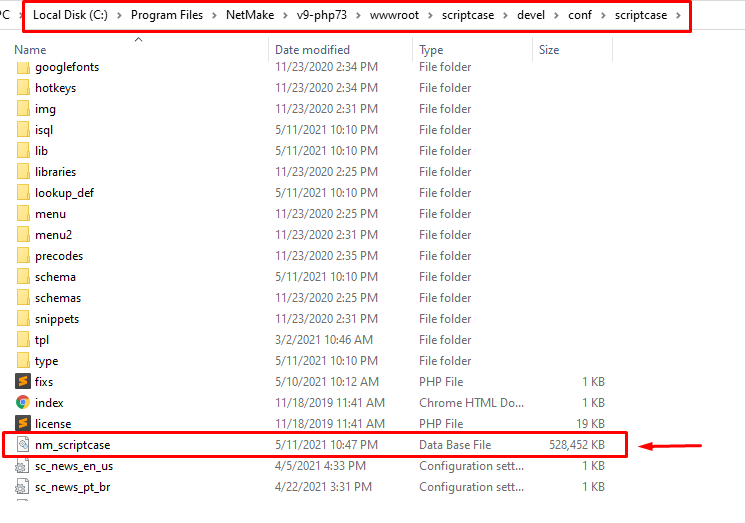745x523 pixels.
Task: Select the sc_news_en_us file name
Action: pyautogui.click(x=74, y=466)
